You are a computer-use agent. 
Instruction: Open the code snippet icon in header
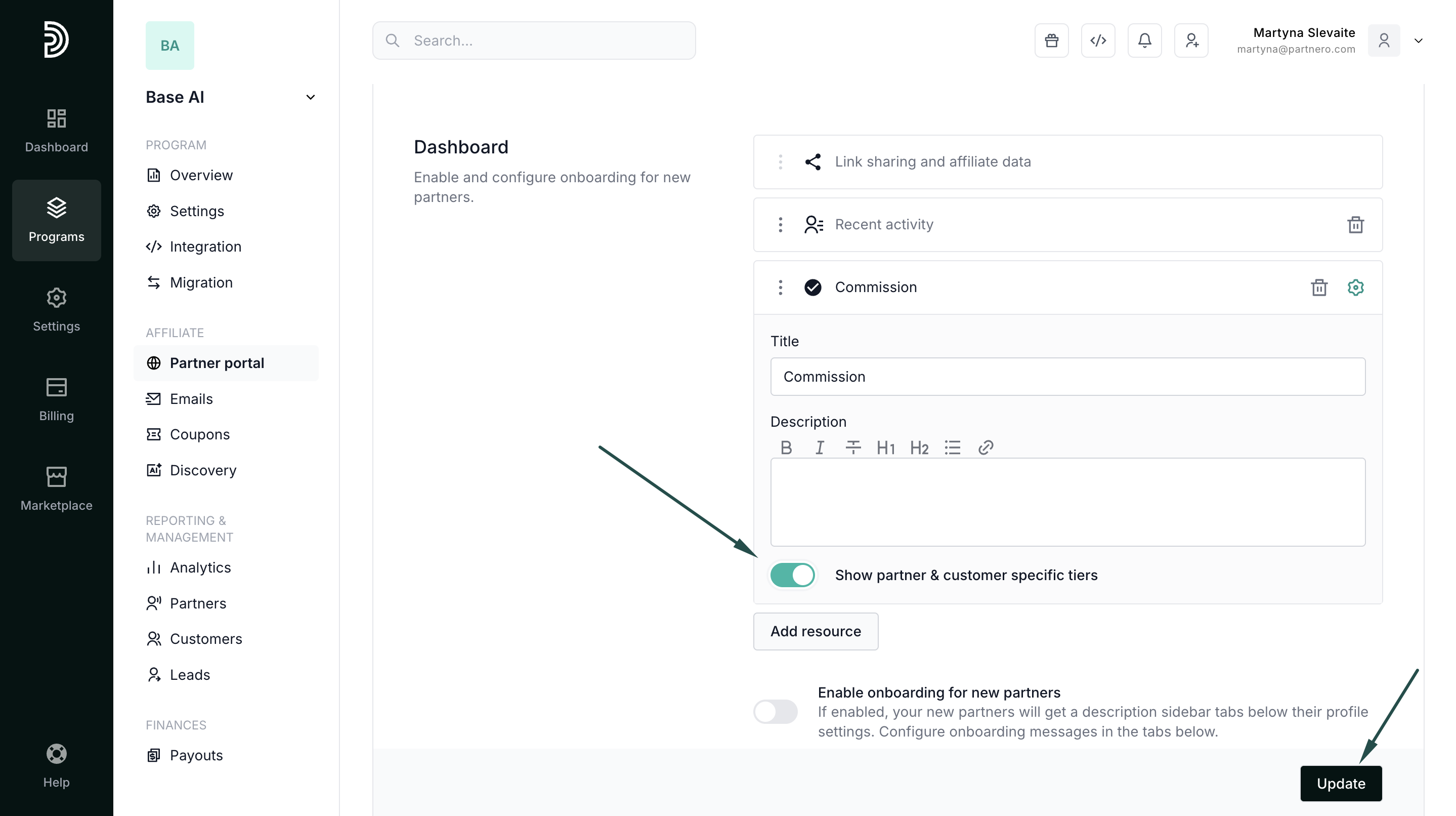[1098, 40]
